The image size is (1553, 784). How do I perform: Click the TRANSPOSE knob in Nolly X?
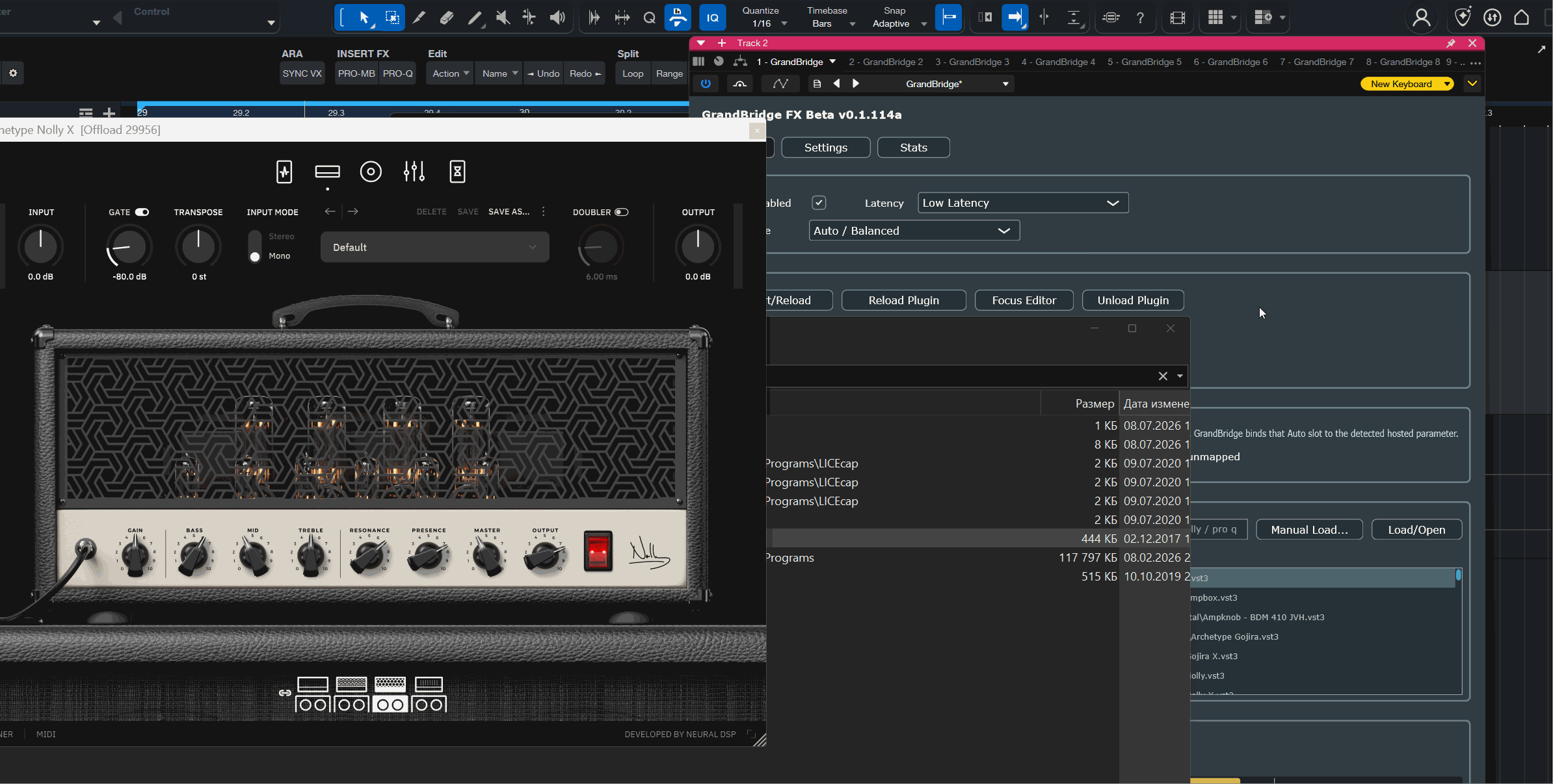(x=198, y=246)
